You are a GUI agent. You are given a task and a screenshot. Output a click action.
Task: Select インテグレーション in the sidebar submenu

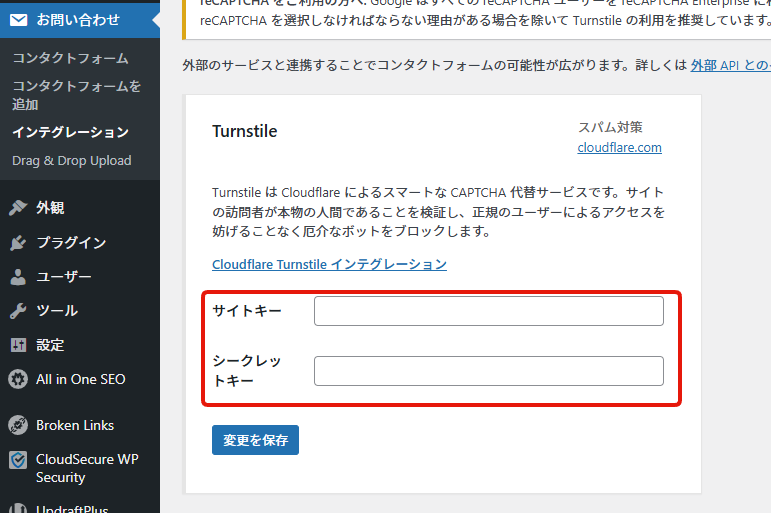point(70,132)
